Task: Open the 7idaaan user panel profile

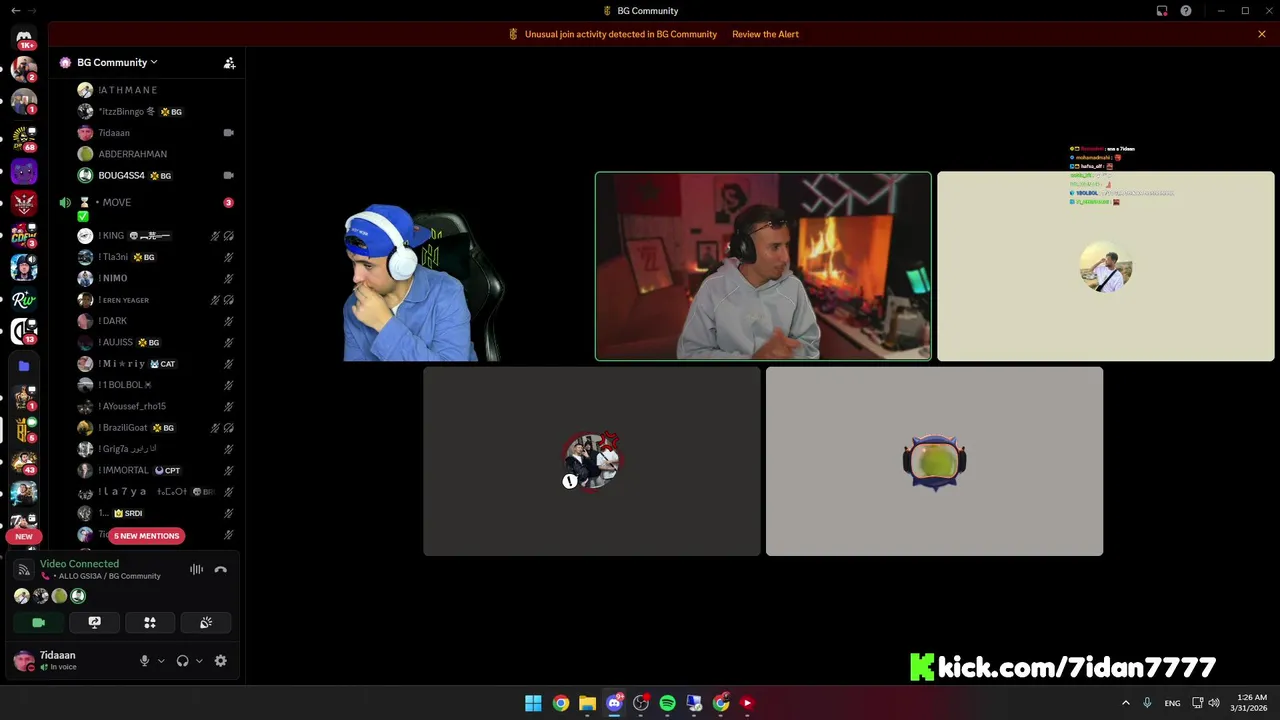Action: click(x=70, y=660)
